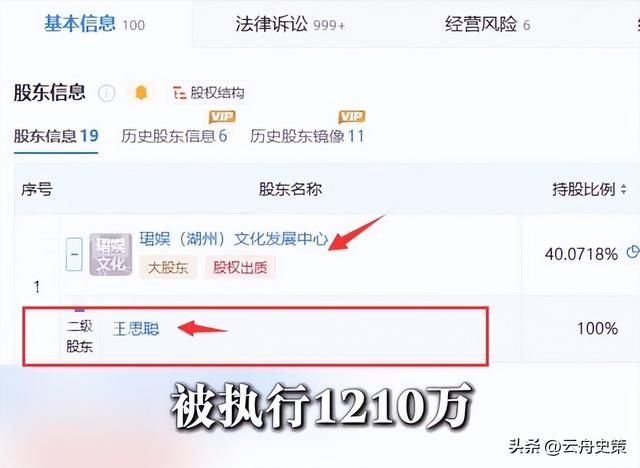This screenshot has height=468, width=640.
Task: Open the 股权结构 equity structure view
Action: tap(209, 93)
